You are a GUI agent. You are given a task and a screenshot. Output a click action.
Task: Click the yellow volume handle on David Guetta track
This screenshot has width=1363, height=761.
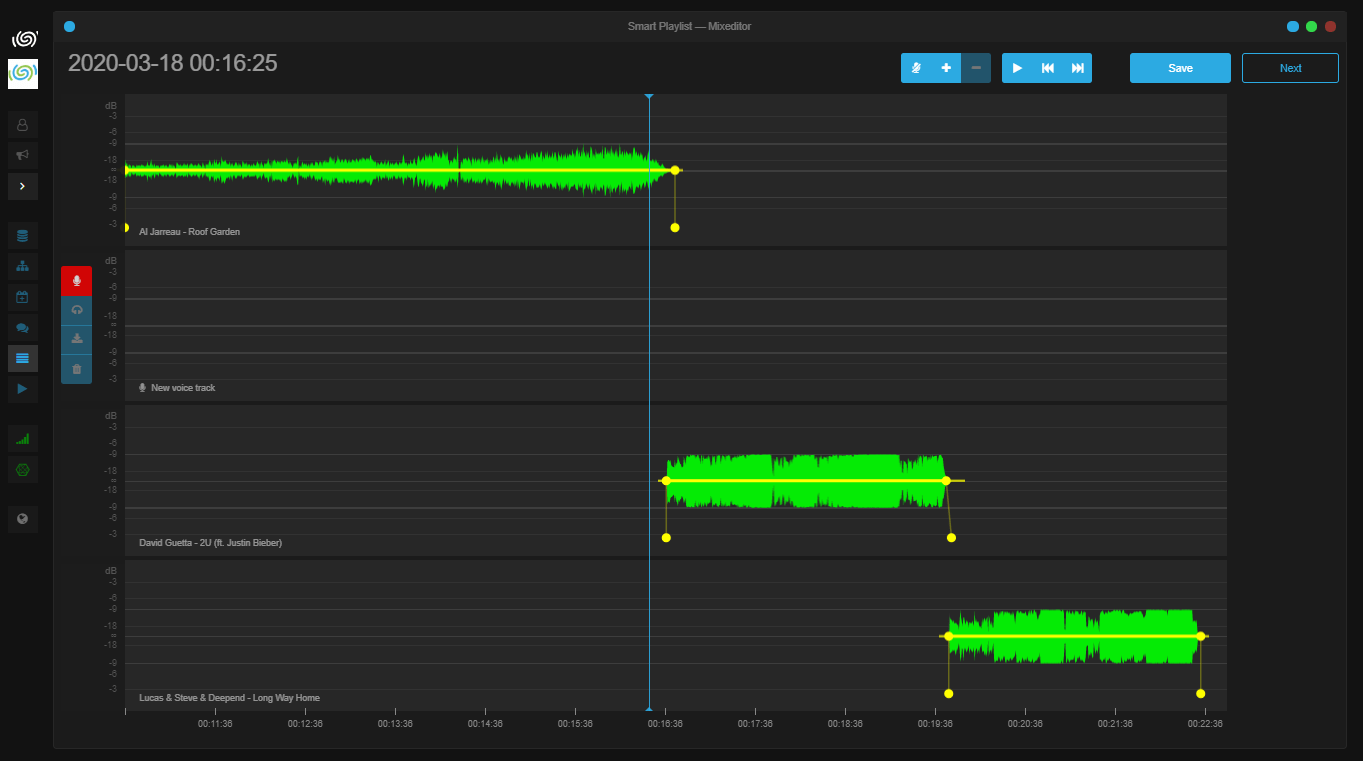[666, 481]
